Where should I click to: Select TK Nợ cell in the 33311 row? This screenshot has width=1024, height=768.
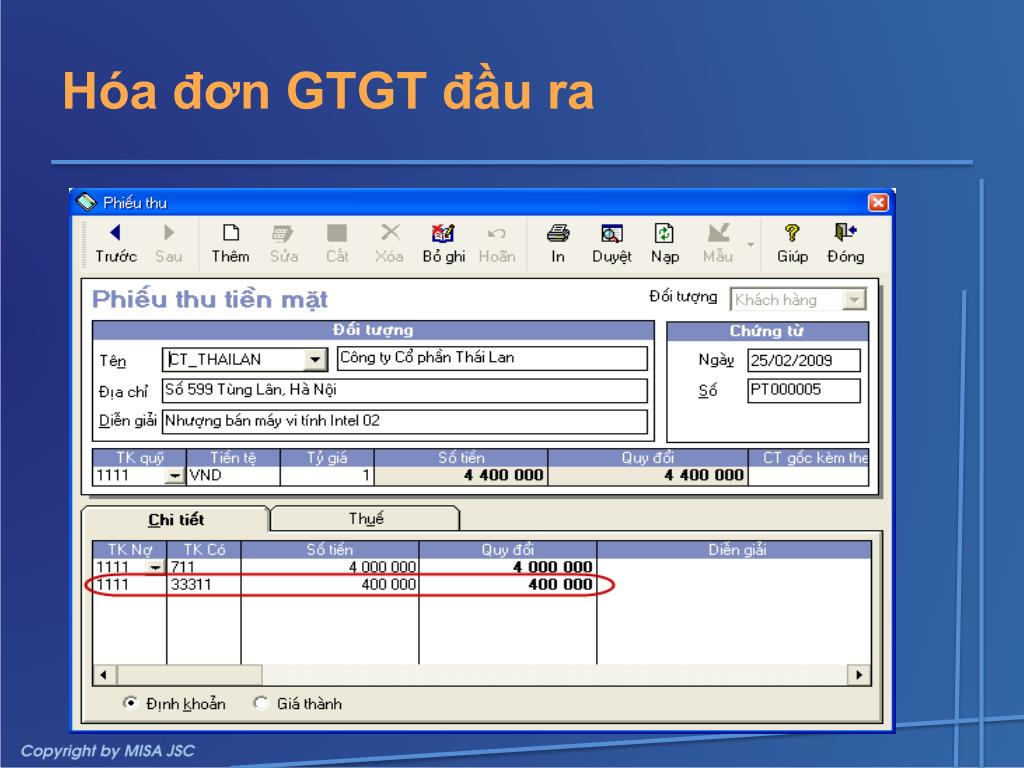click(129, 584)
